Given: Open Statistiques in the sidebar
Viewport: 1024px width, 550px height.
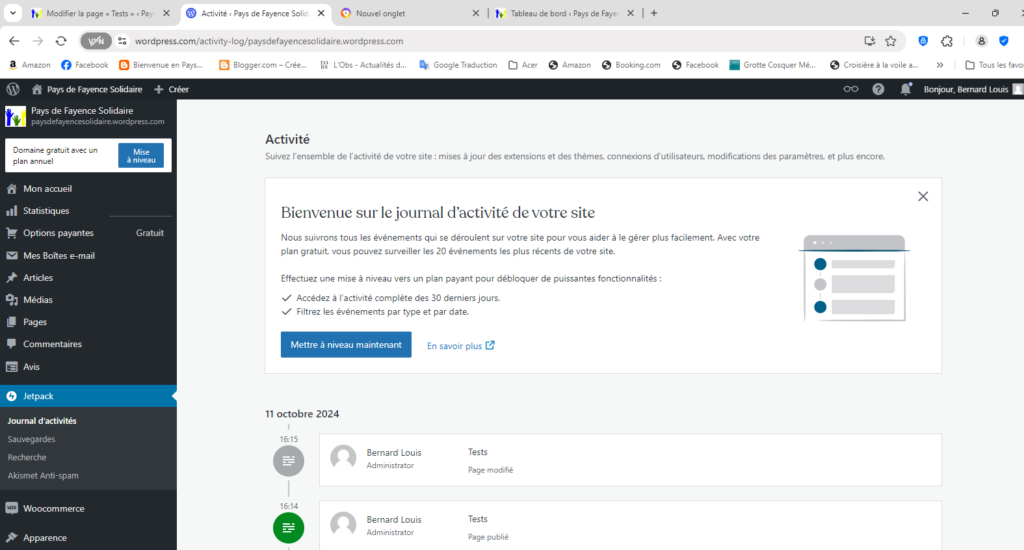Looking at the screenshot, I should 46,211.
